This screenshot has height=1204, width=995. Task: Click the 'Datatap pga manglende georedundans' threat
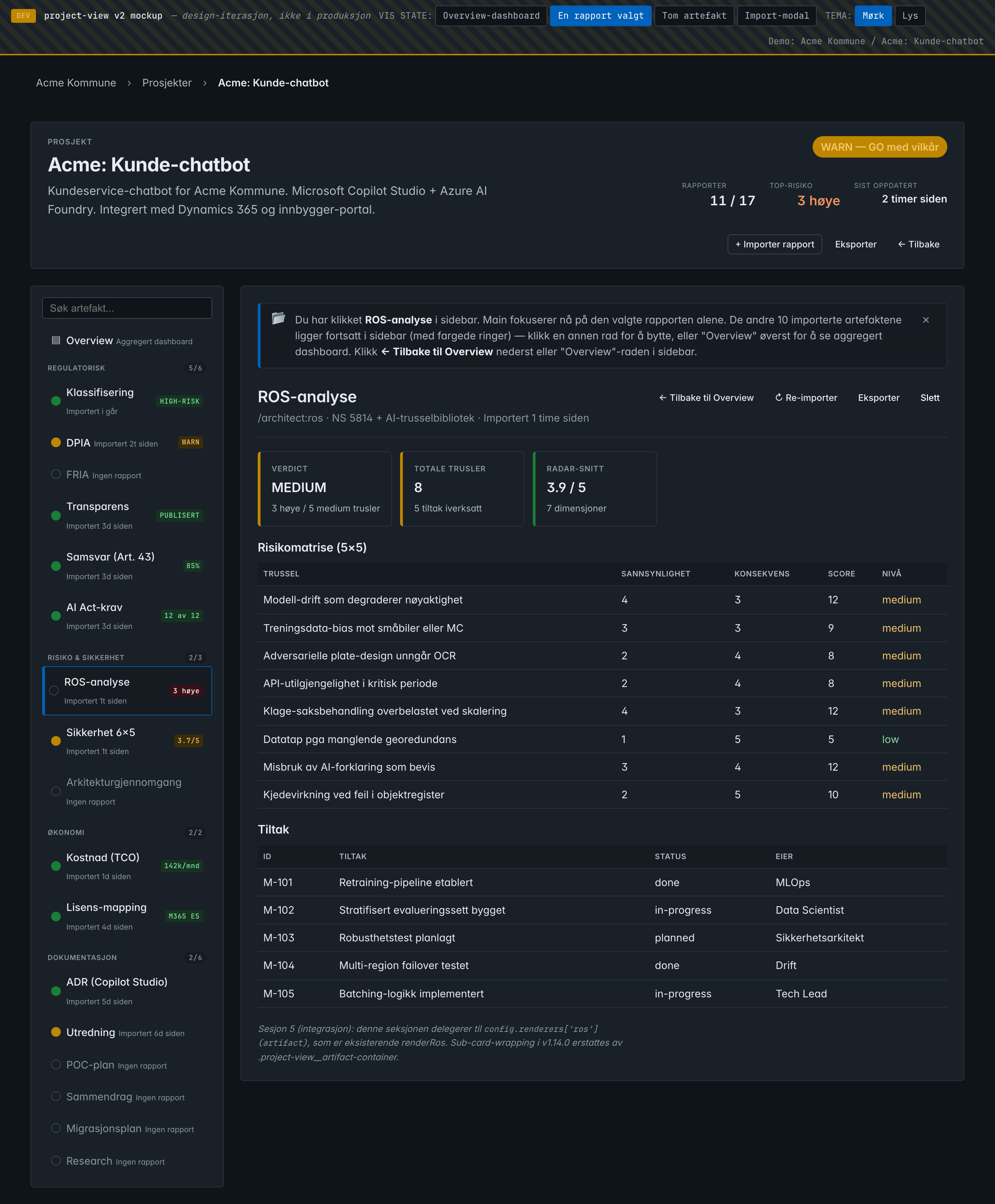pyautogui.click(x=360, y=739)
